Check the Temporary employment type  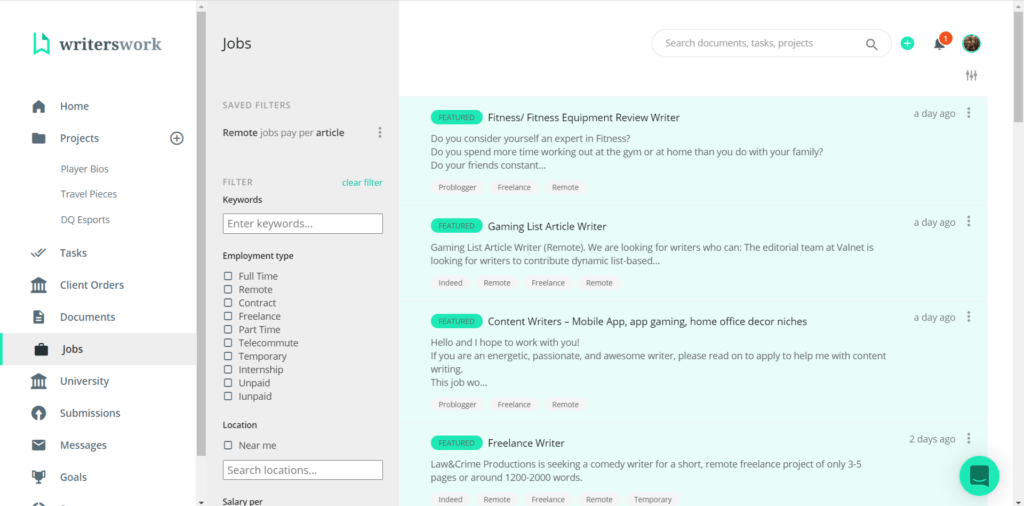click(228, 356)
